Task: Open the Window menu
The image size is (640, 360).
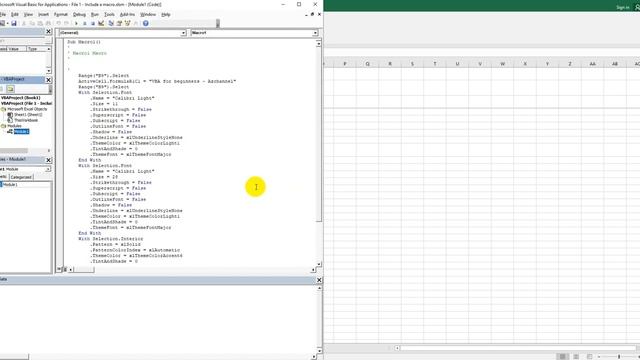Action: (148, 14)
